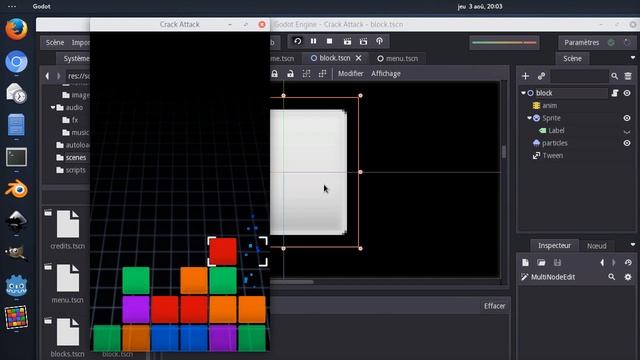Screen dimensions: 640x360
Task: Collapse the block root node
Action: coord(523,93)
